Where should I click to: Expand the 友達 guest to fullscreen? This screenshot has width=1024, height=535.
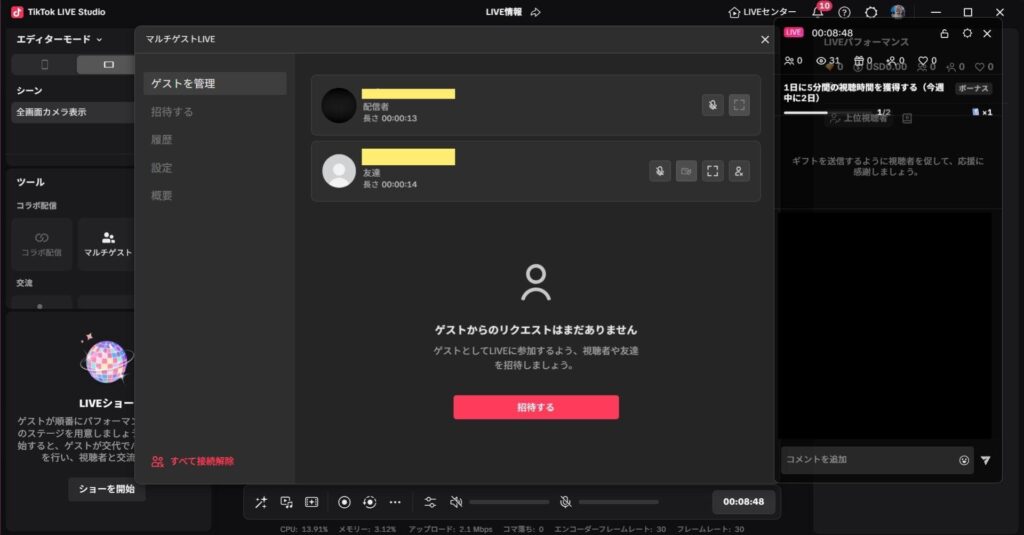point(712,171)
